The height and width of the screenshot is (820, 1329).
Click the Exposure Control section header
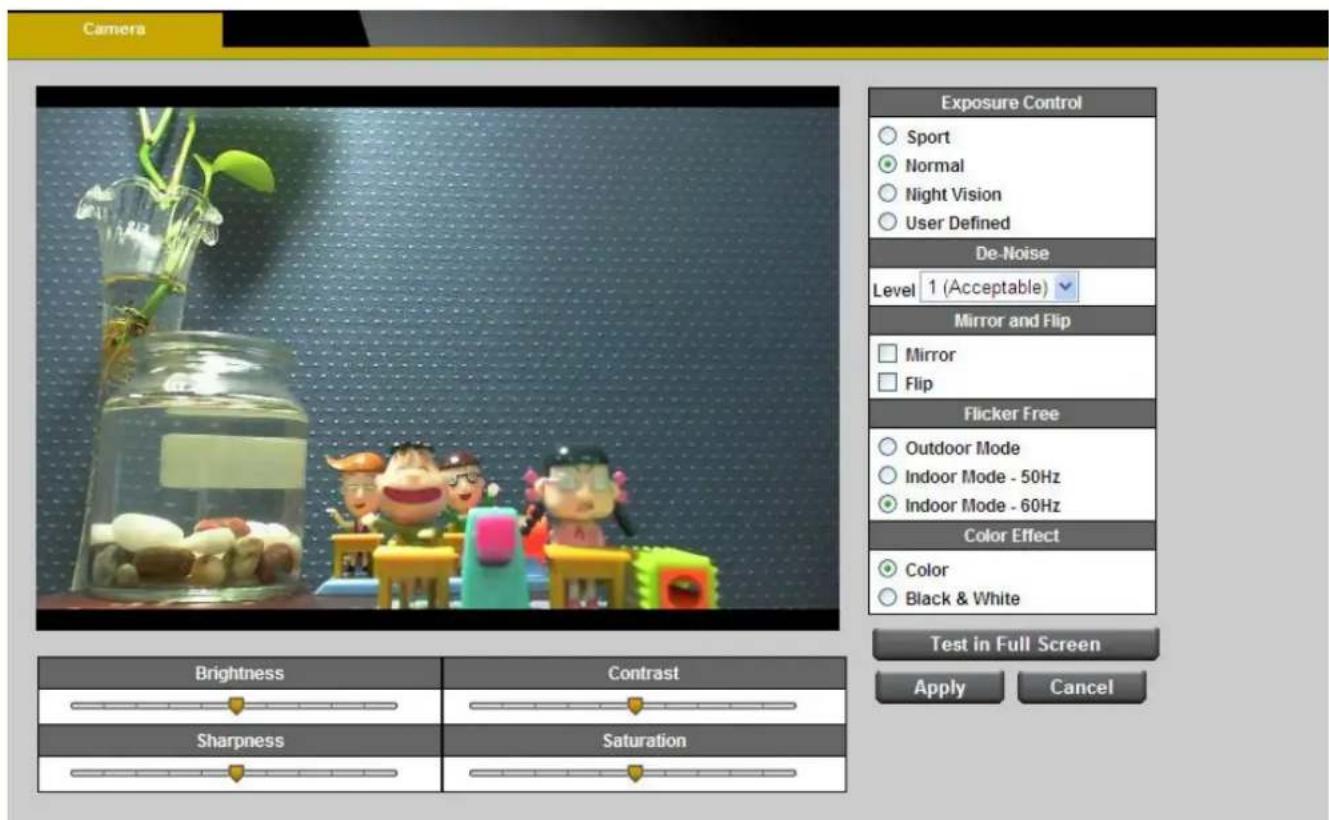(x=1012, y=103)
